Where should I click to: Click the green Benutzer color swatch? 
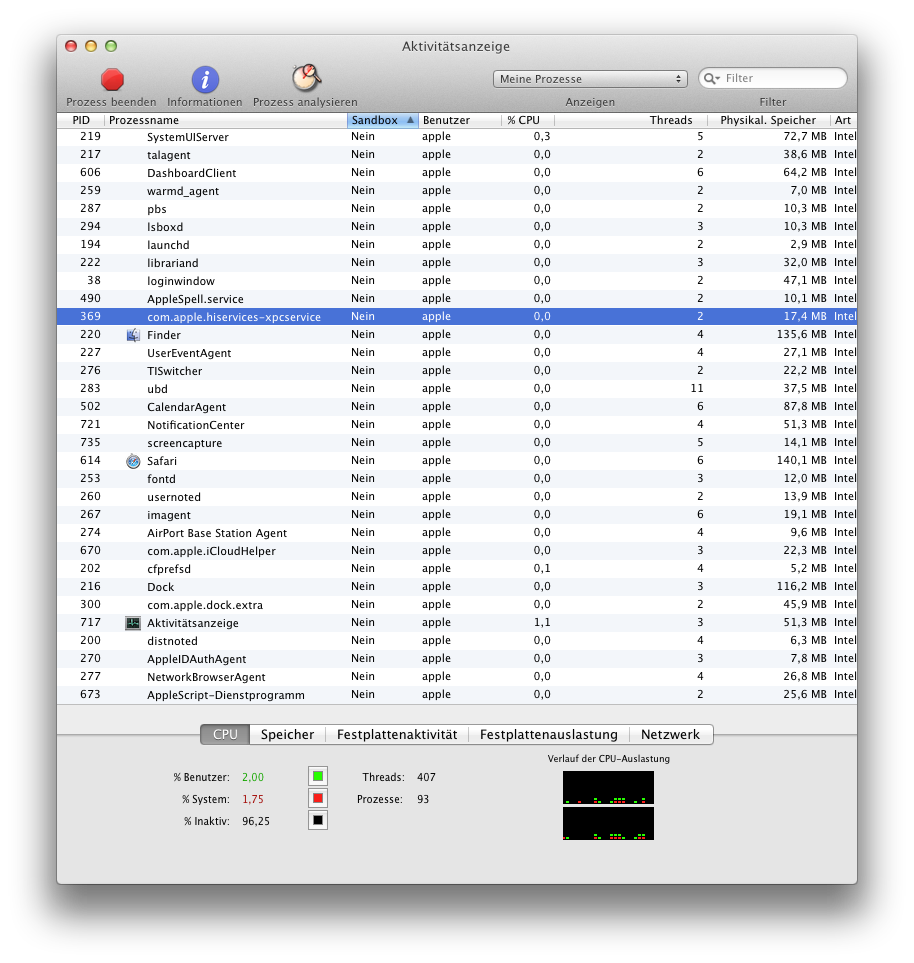[x=318, y=776]
